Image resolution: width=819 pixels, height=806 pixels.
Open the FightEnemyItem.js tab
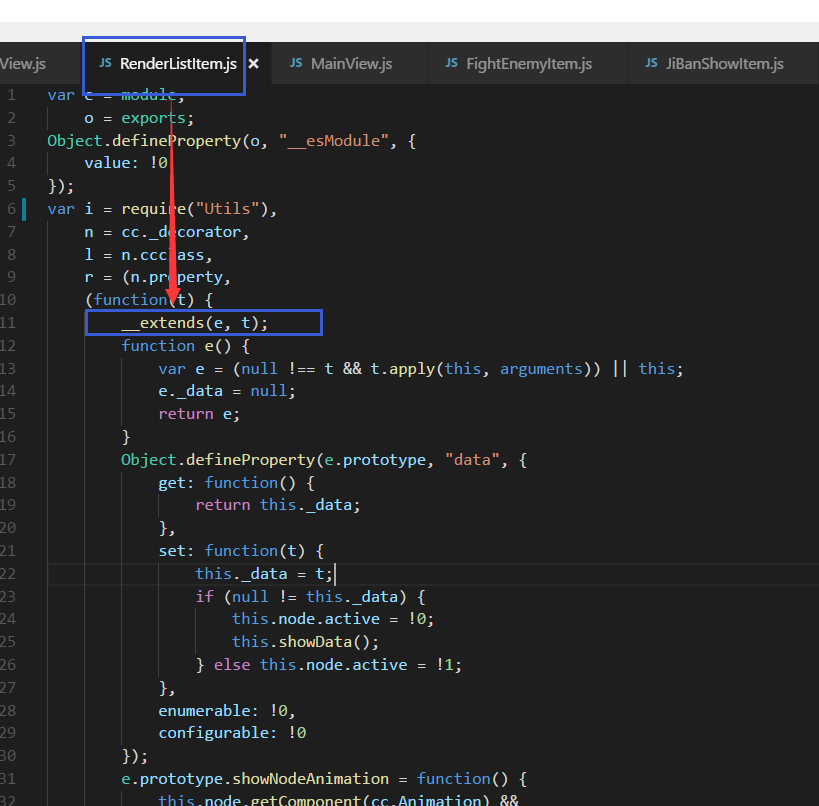[x=528, y=64]
